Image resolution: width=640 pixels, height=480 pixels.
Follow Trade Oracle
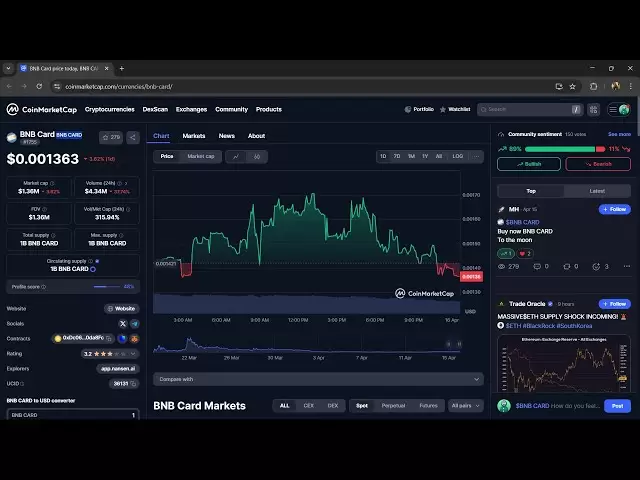coord(615,304)
